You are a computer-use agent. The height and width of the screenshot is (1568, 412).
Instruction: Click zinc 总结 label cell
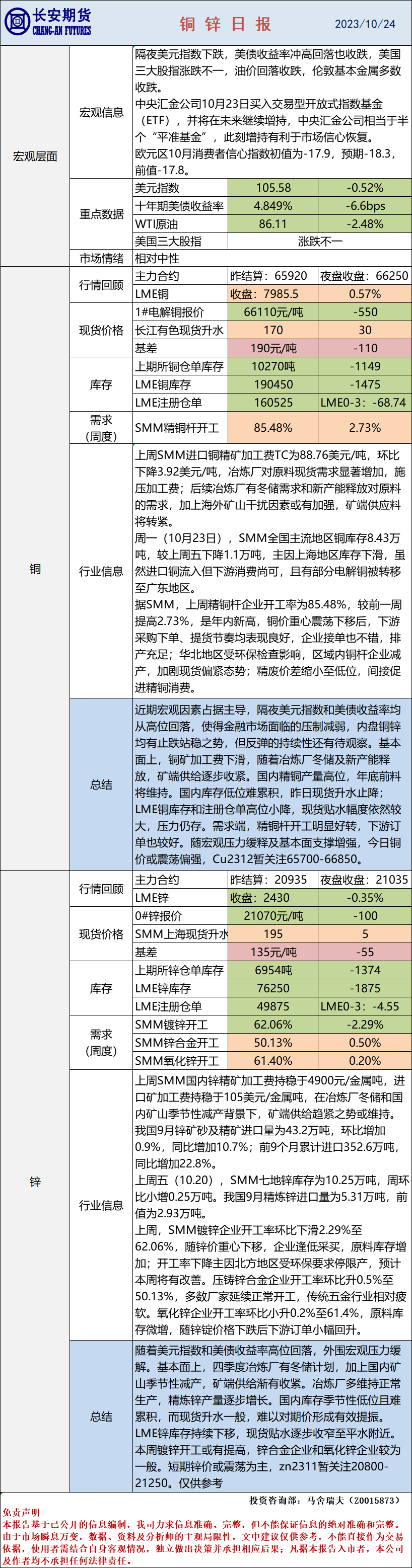(101, 1417)
